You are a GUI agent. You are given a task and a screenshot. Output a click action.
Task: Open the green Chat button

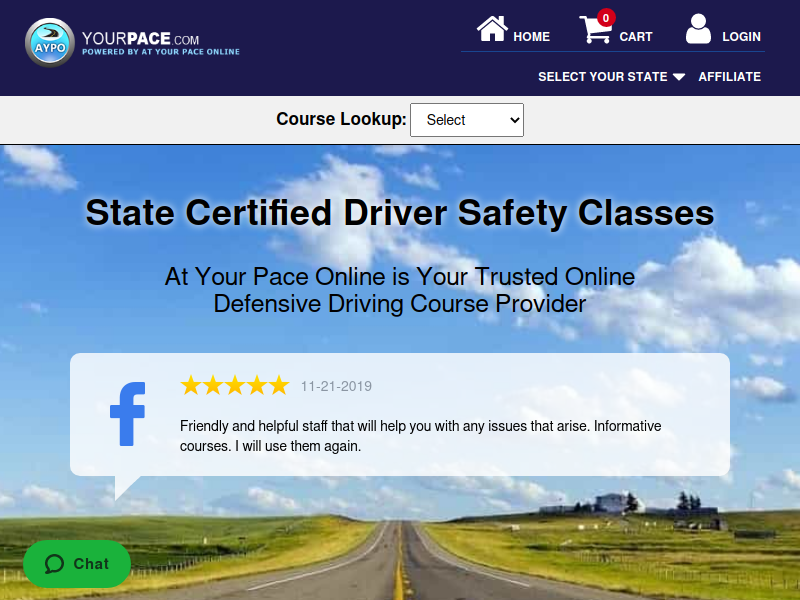click(77, 564)
